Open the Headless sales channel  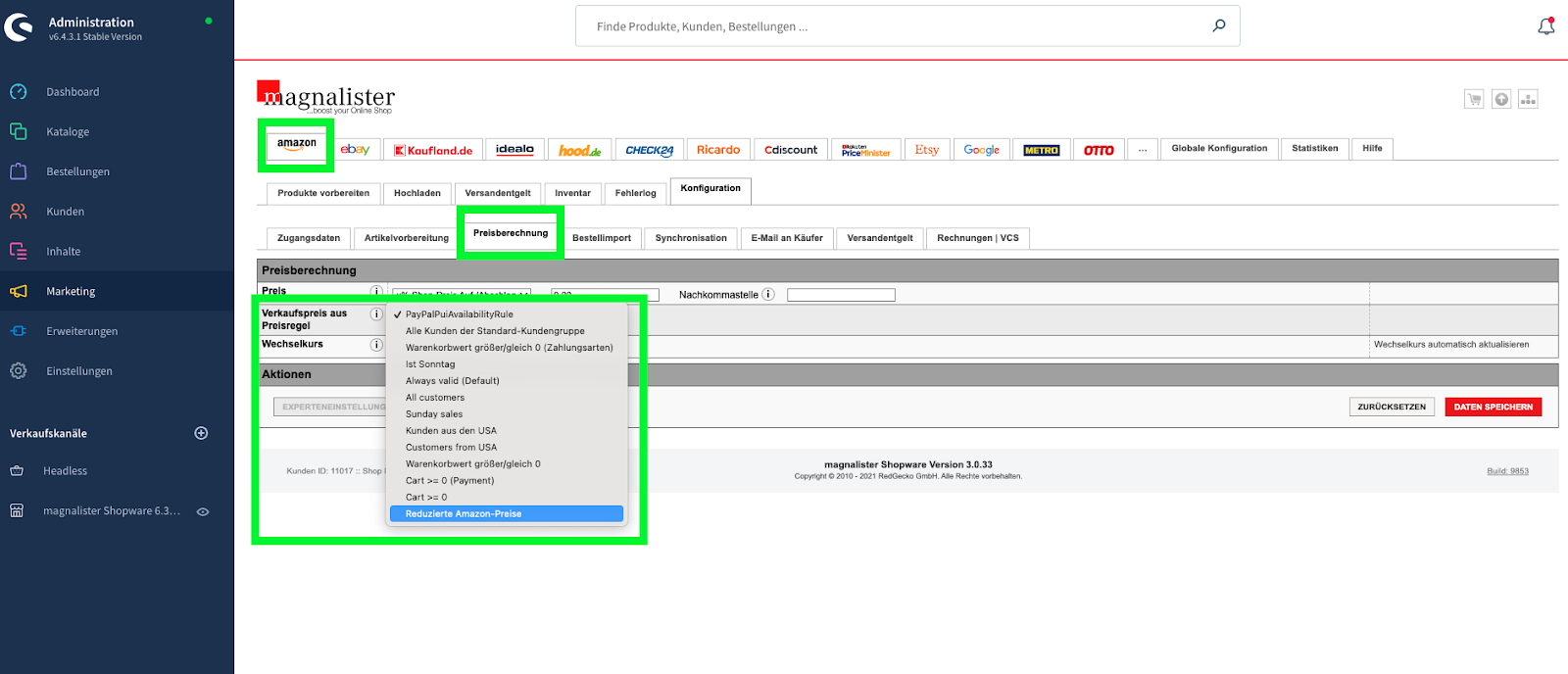coord(65,471)
